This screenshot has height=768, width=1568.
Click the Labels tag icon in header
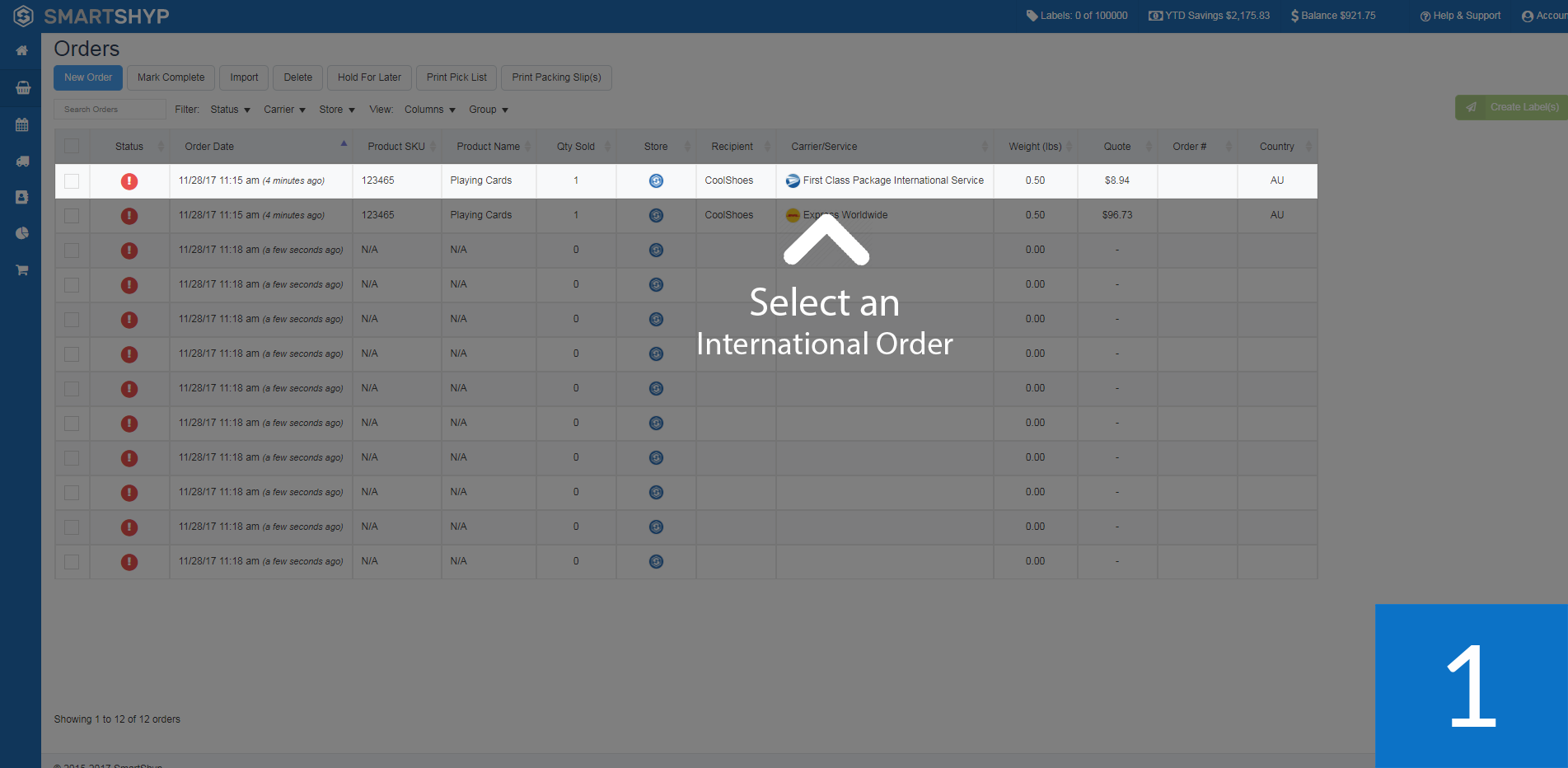click(x=1032, y=16)
